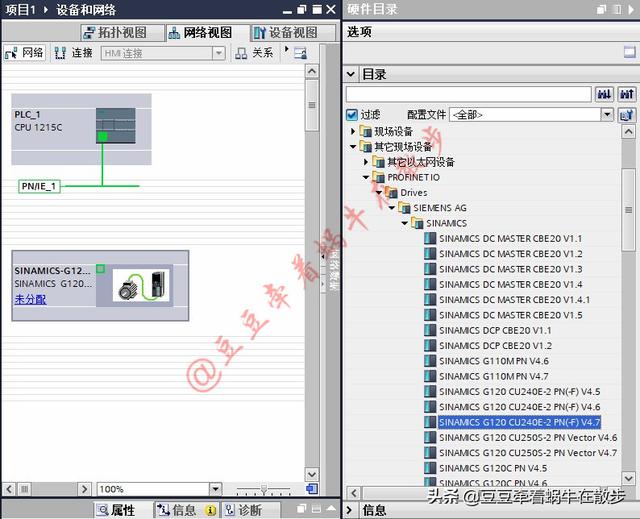
Task: Click the catalog search input field
Action: coord(468,94)
